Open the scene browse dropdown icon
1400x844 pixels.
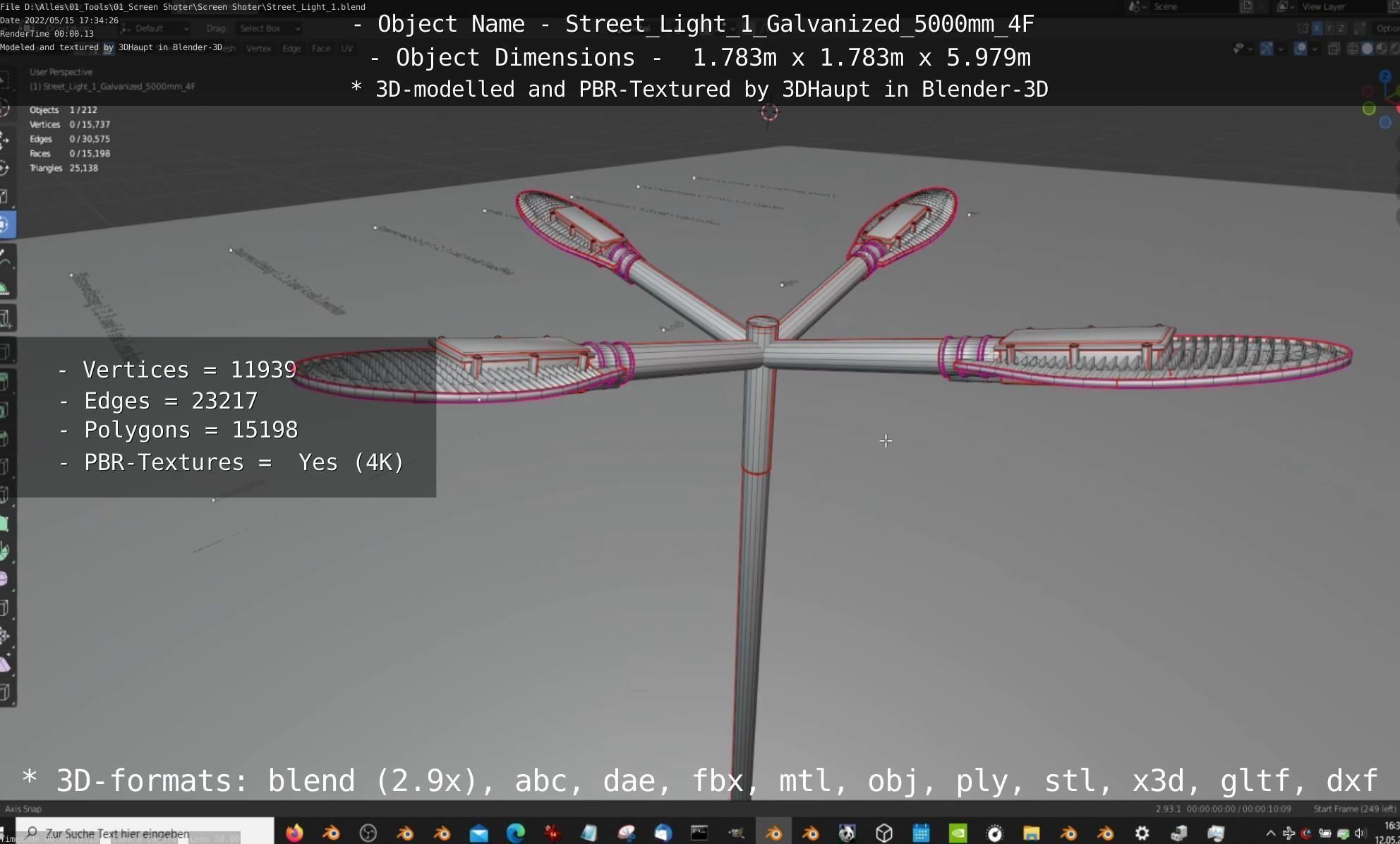tap(1136, 6)
